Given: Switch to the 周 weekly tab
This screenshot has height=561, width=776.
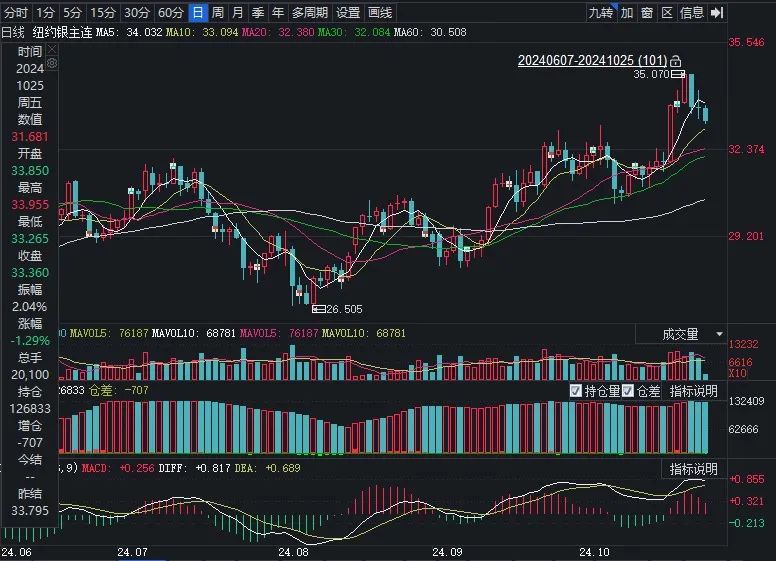Looking at the screenshot, I should point(218,13).
